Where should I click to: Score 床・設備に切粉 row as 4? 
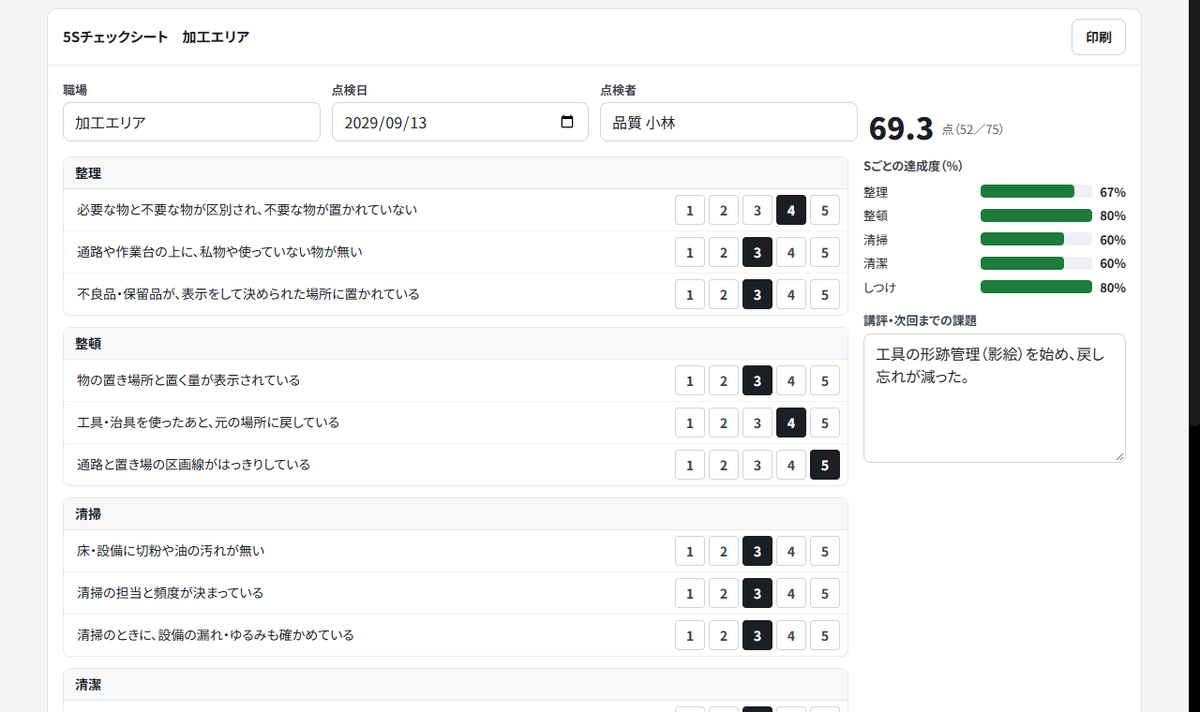coord(790,551)
